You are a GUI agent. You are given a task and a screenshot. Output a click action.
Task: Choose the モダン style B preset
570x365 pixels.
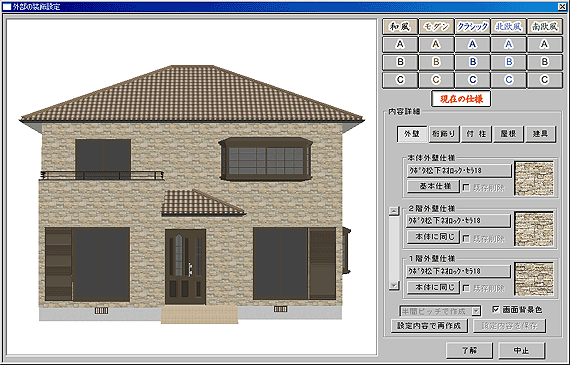coord(436,62)
